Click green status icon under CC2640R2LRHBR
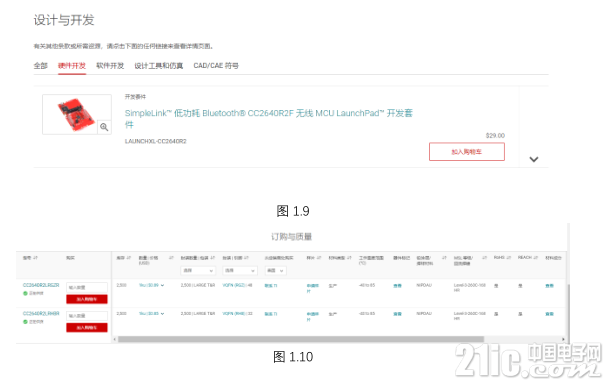609x386 pixels. coord(25,322)
